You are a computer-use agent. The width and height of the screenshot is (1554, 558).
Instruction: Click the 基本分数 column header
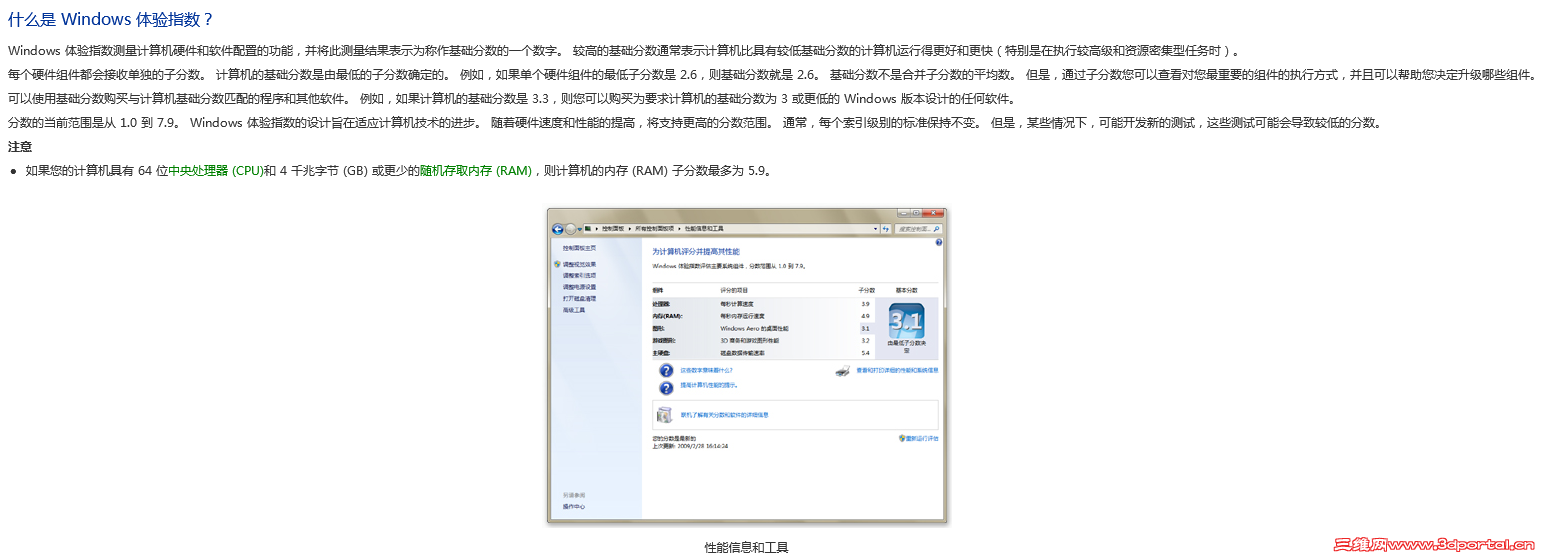tap(906, 289)
